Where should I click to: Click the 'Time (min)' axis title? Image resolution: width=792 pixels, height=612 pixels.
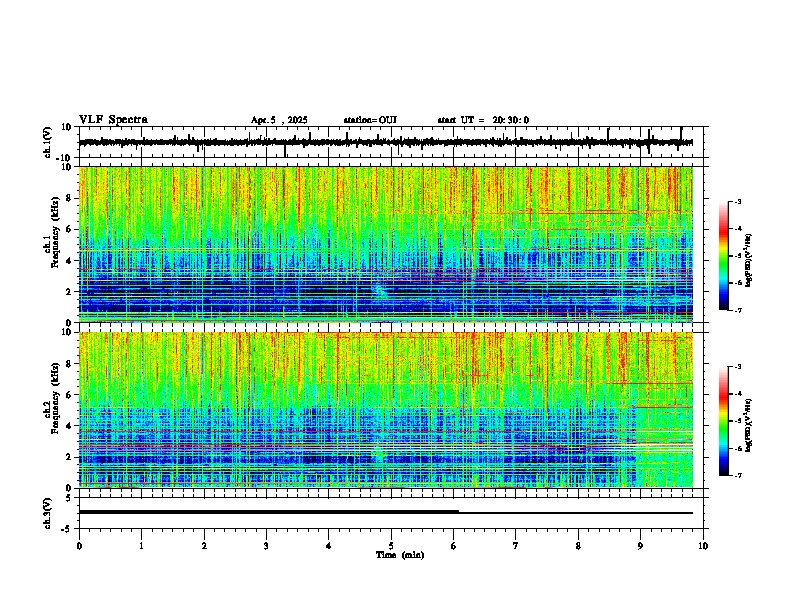(x=400, y=555)
